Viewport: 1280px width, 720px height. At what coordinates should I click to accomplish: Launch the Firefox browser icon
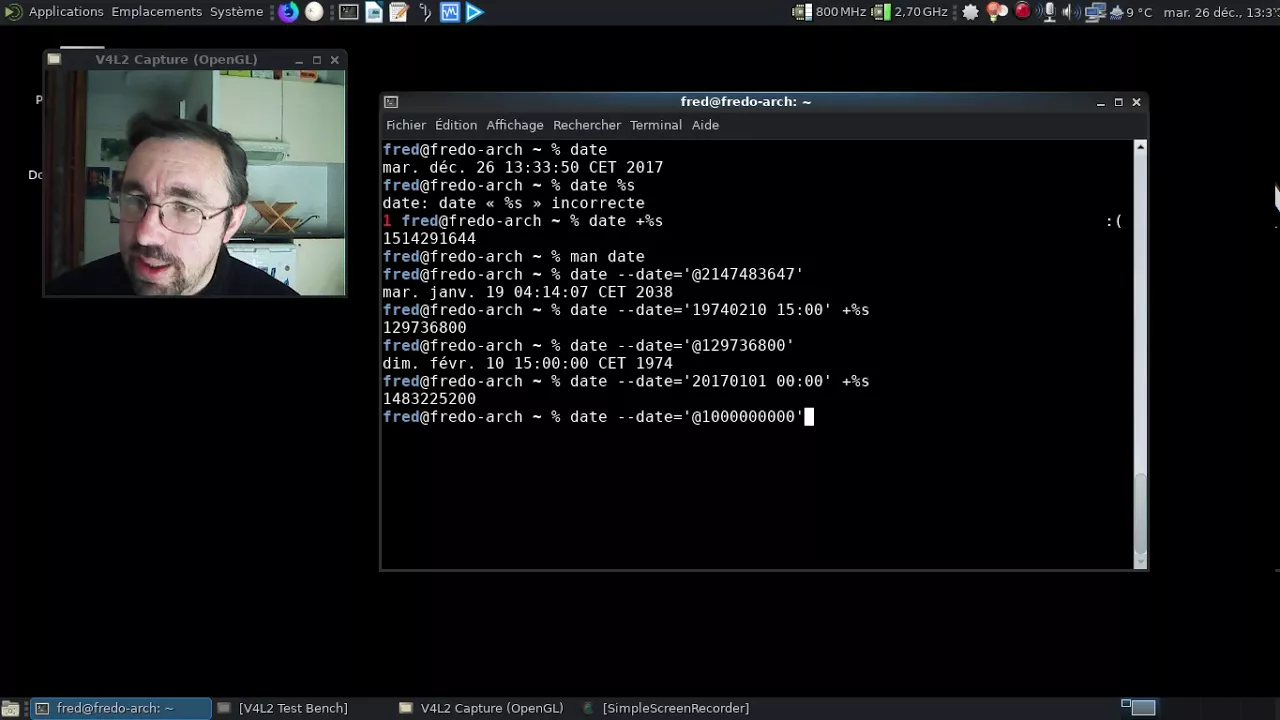pos(288,12)
